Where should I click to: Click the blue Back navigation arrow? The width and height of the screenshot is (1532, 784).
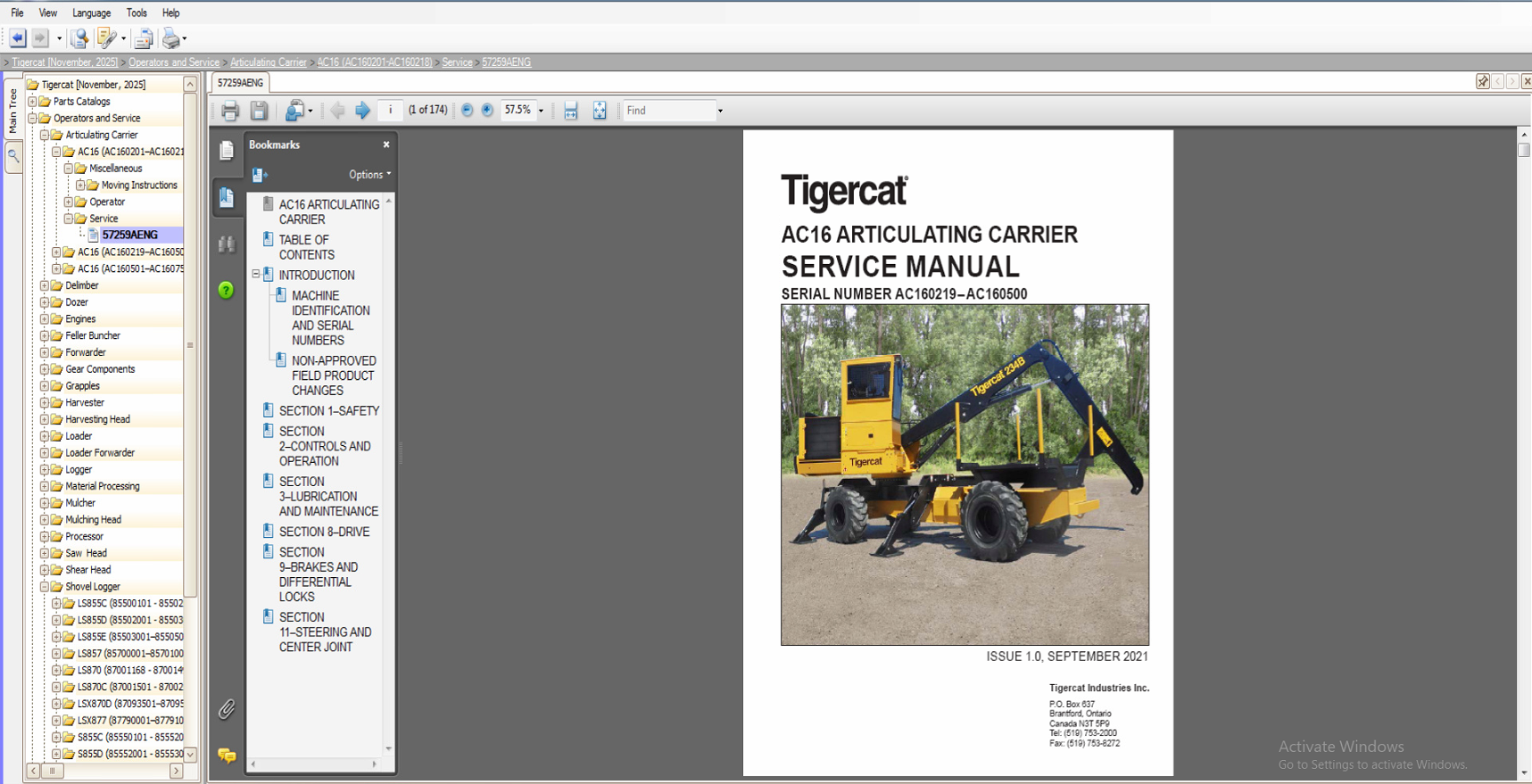point(18,38)
